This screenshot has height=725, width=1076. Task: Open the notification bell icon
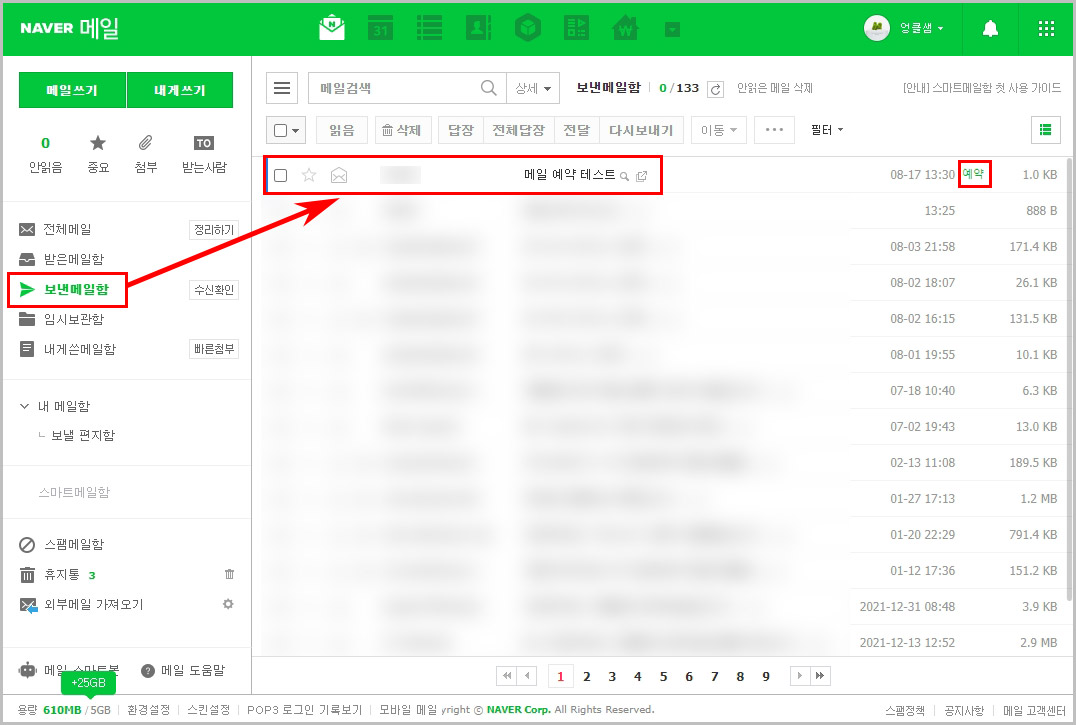[x=990, y=28]
